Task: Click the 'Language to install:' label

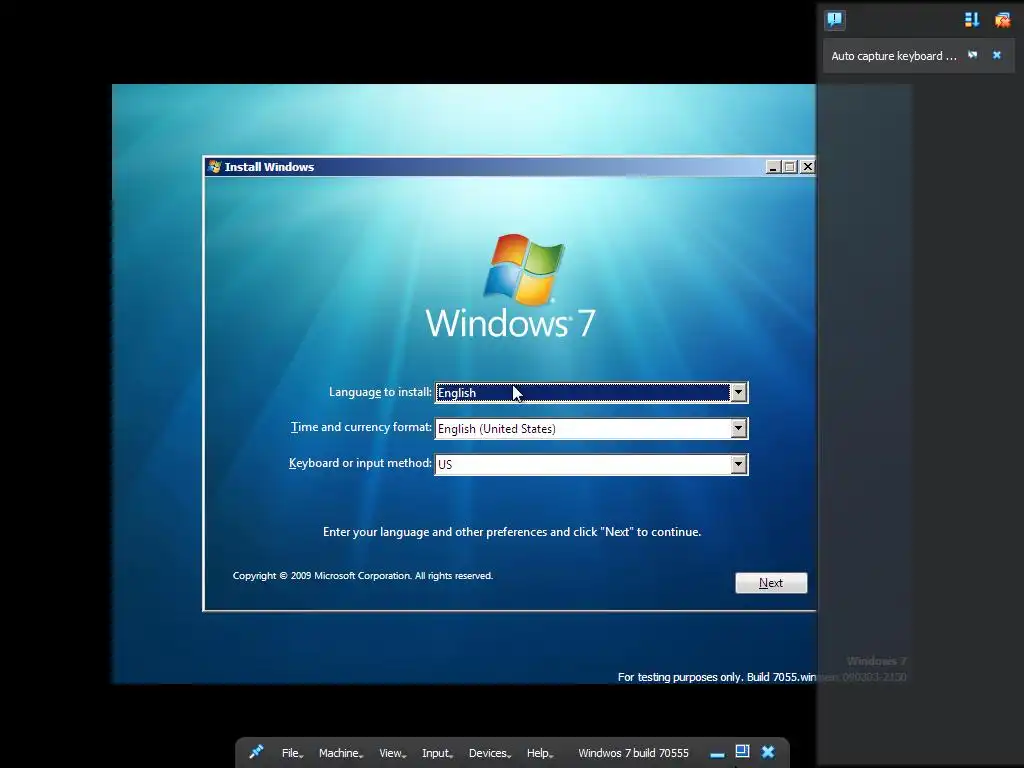Action: (x=380, y=392)
